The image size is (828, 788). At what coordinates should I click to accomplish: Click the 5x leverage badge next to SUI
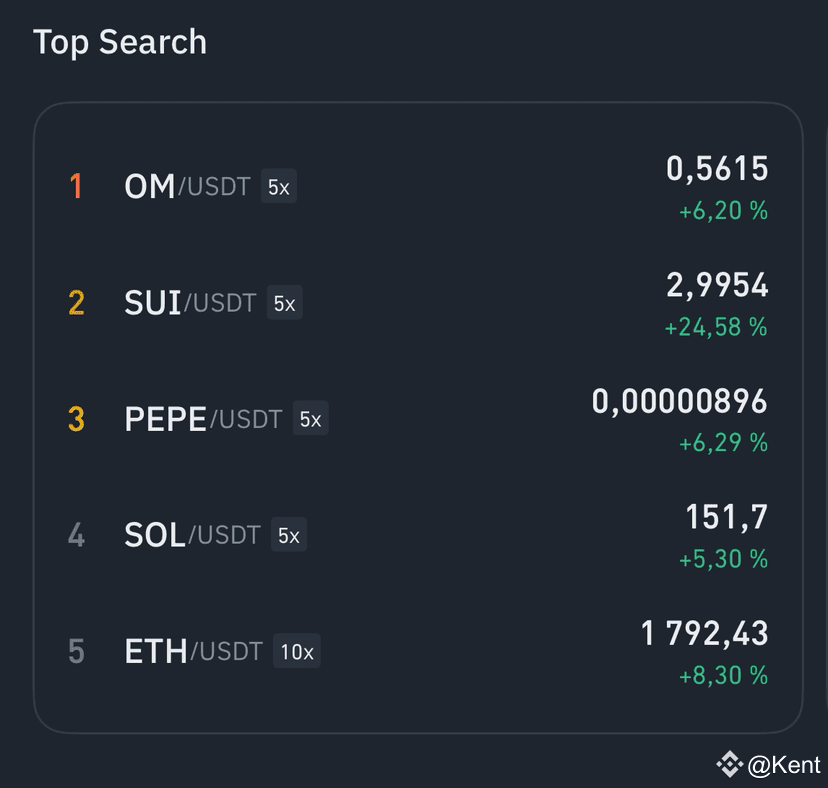[285, 303]
